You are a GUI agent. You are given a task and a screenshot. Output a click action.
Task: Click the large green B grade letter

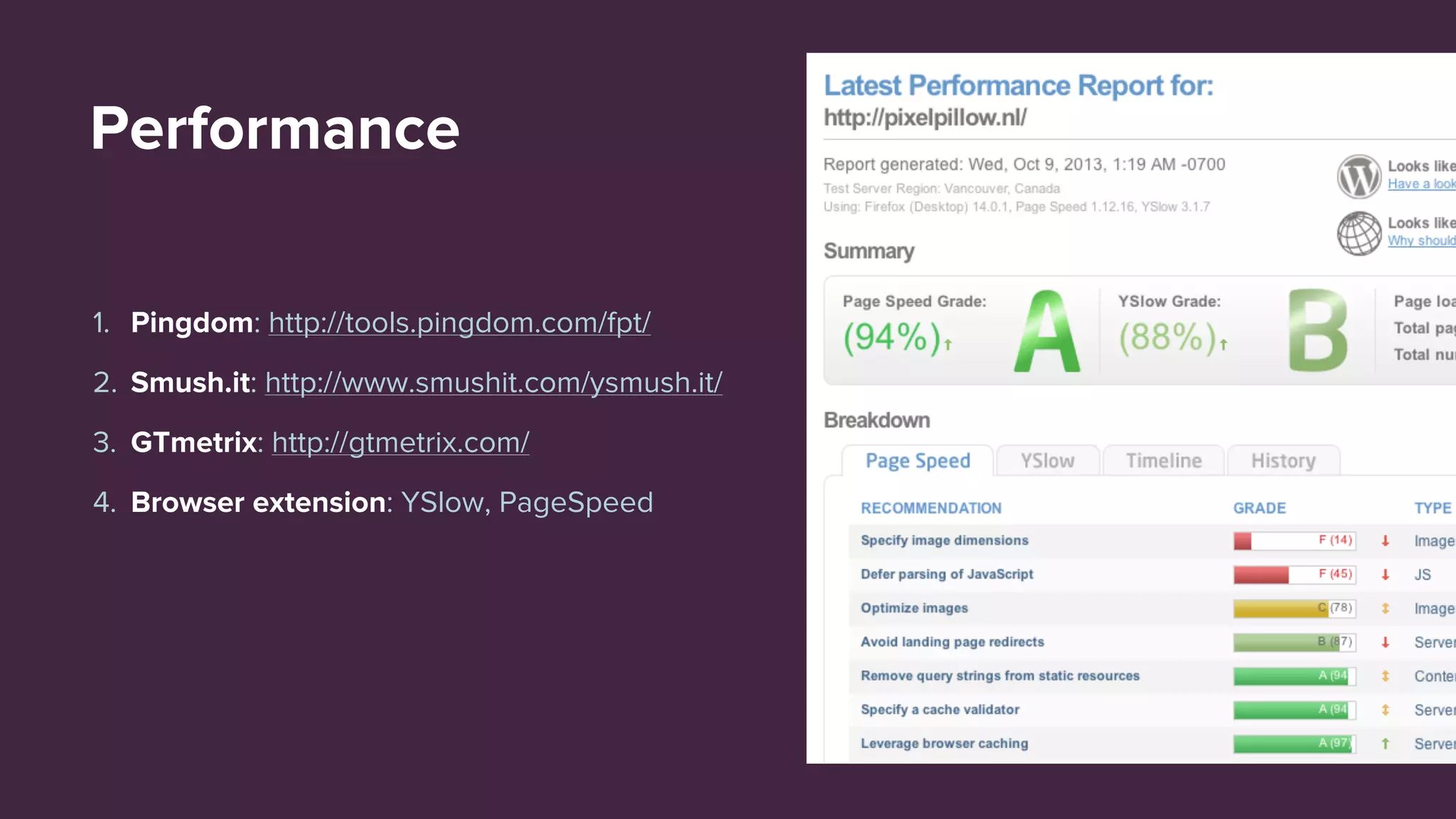pyautogui.click(x=1318, y=331)
